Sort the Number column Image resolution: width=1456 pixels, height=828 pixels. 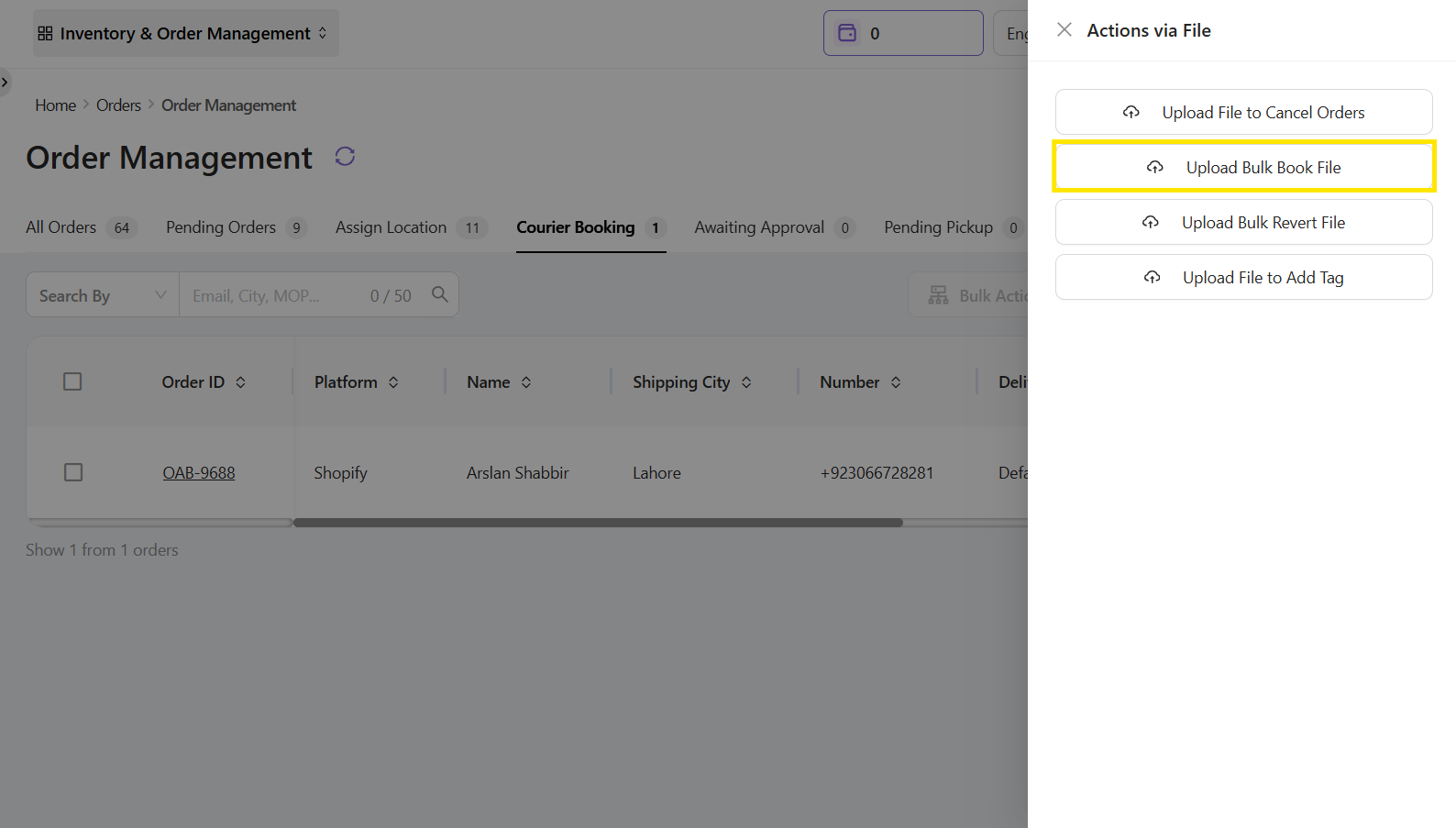896,382
